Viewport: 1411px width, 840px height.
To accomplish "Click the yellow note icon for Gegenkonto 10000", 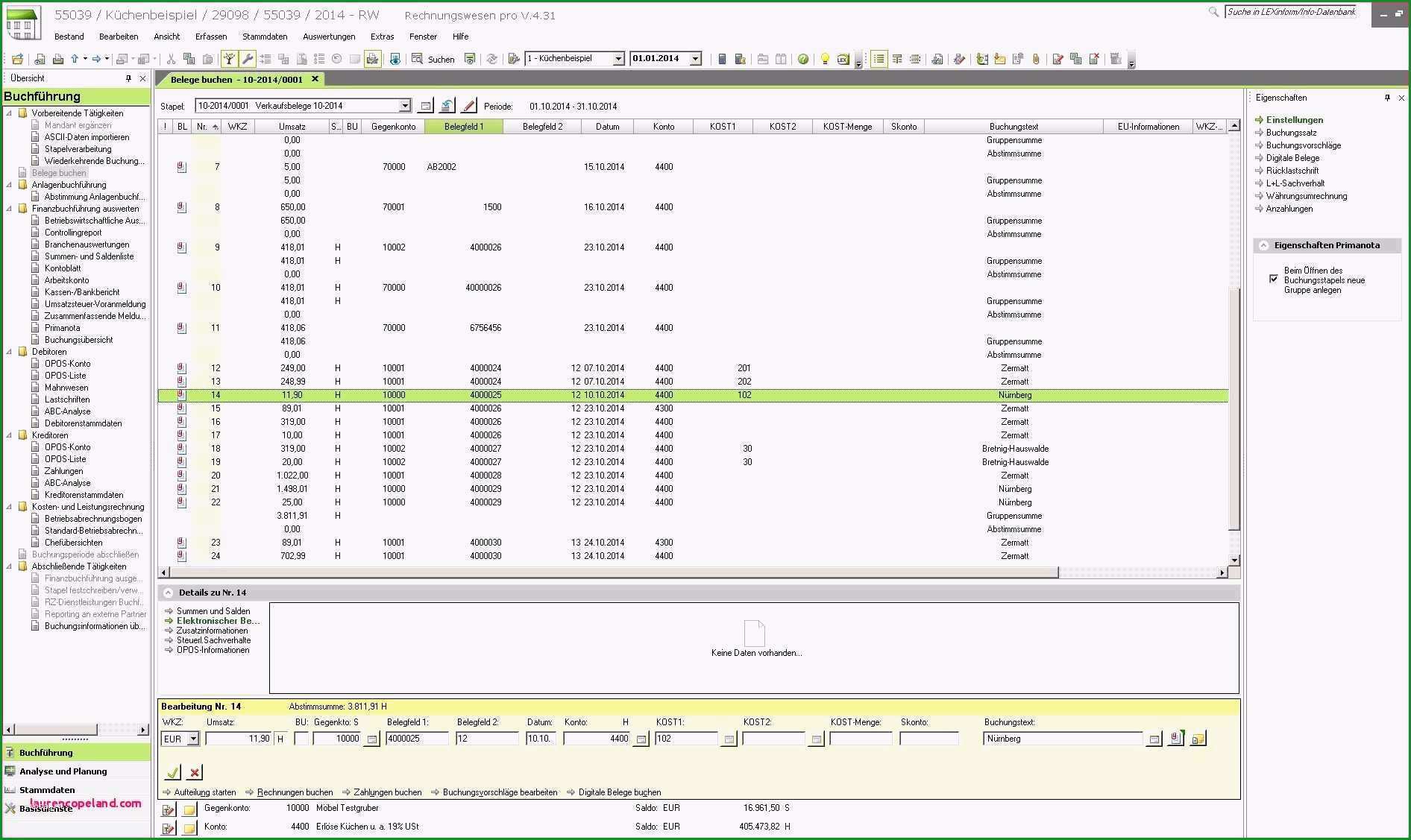I will pos(189,809).
